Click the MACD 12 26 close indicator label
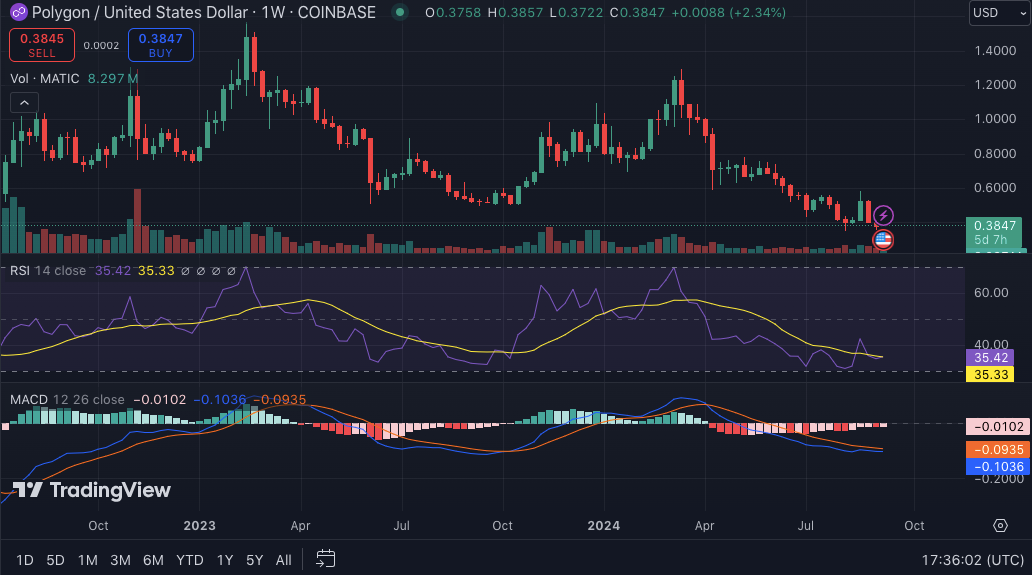Image resolution: width=1032 pixels, height=575 pixels. pyautogui.click(x=67, y=399)
